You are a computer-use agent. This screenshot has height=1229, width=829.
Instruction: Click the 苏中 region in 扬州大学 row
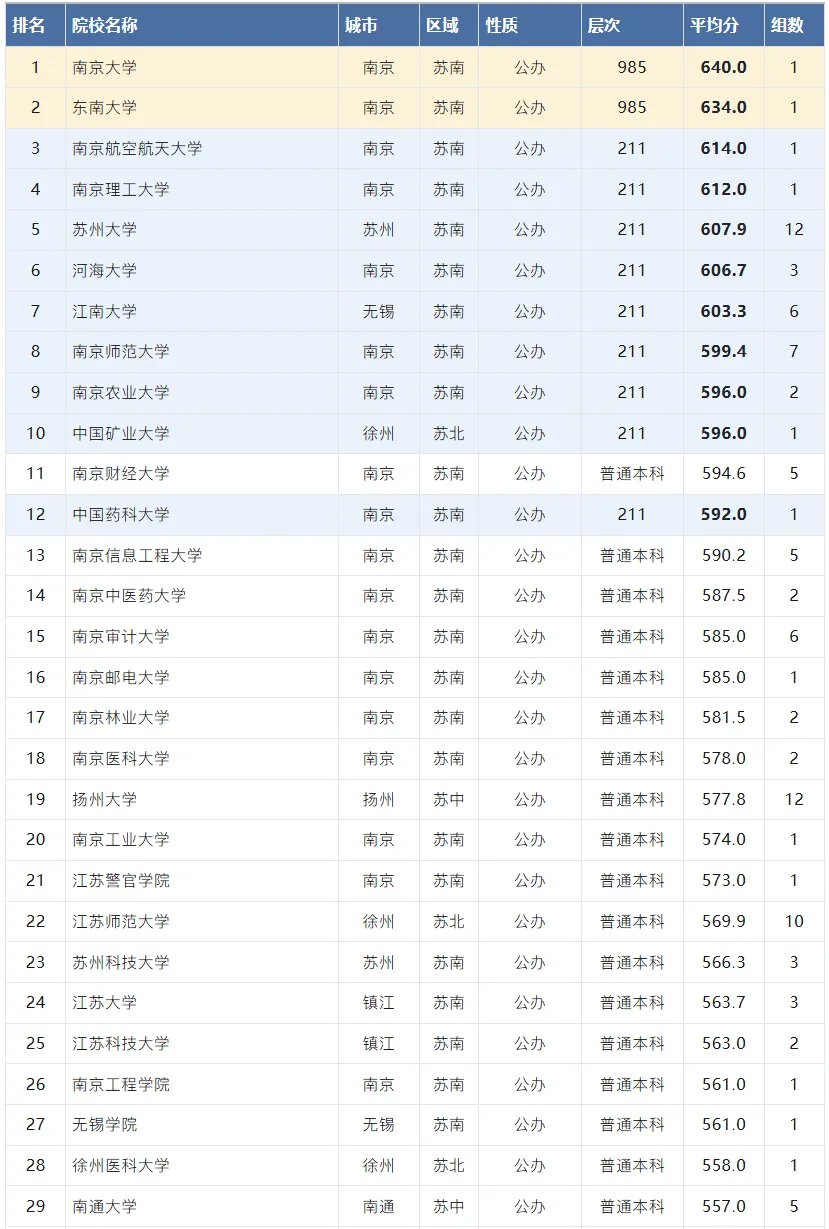pos(448,800)
